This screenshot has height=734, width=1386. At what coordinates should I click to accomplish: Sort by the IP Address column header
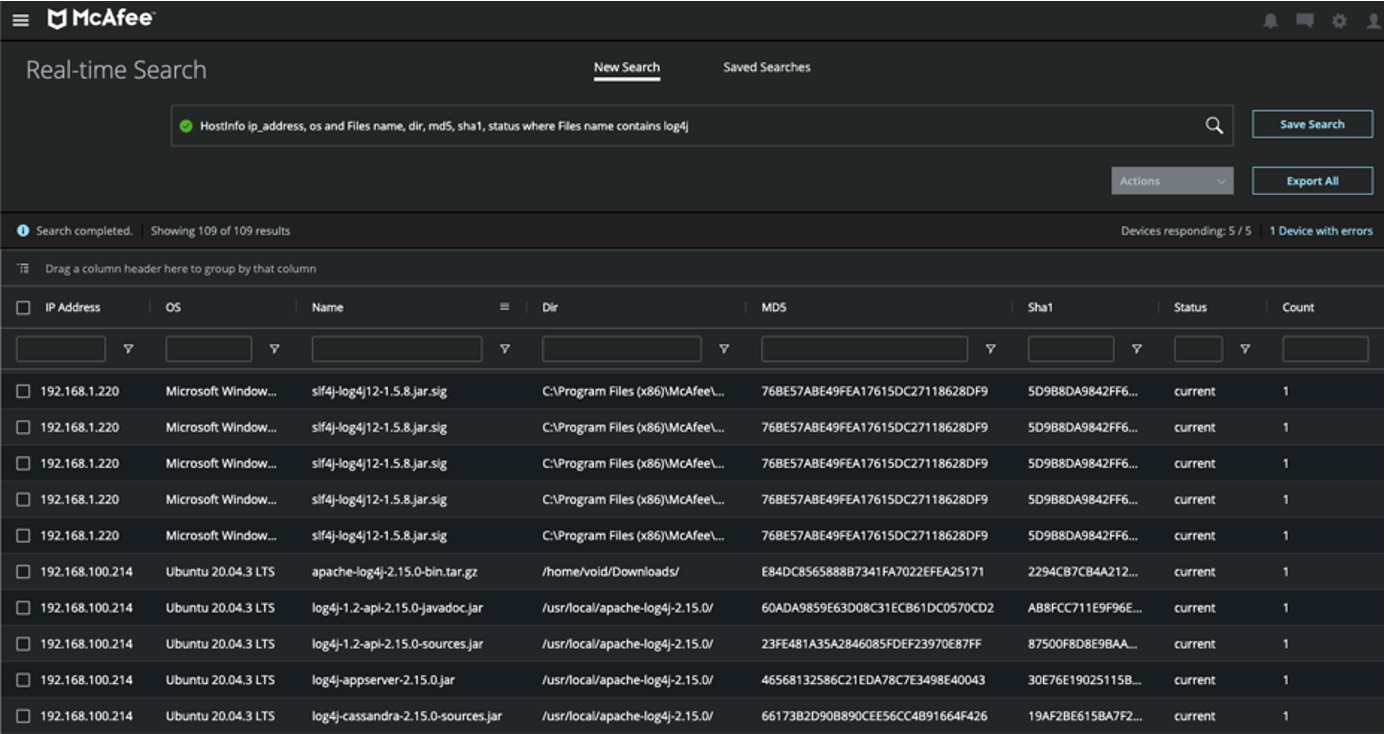point(73,308)
